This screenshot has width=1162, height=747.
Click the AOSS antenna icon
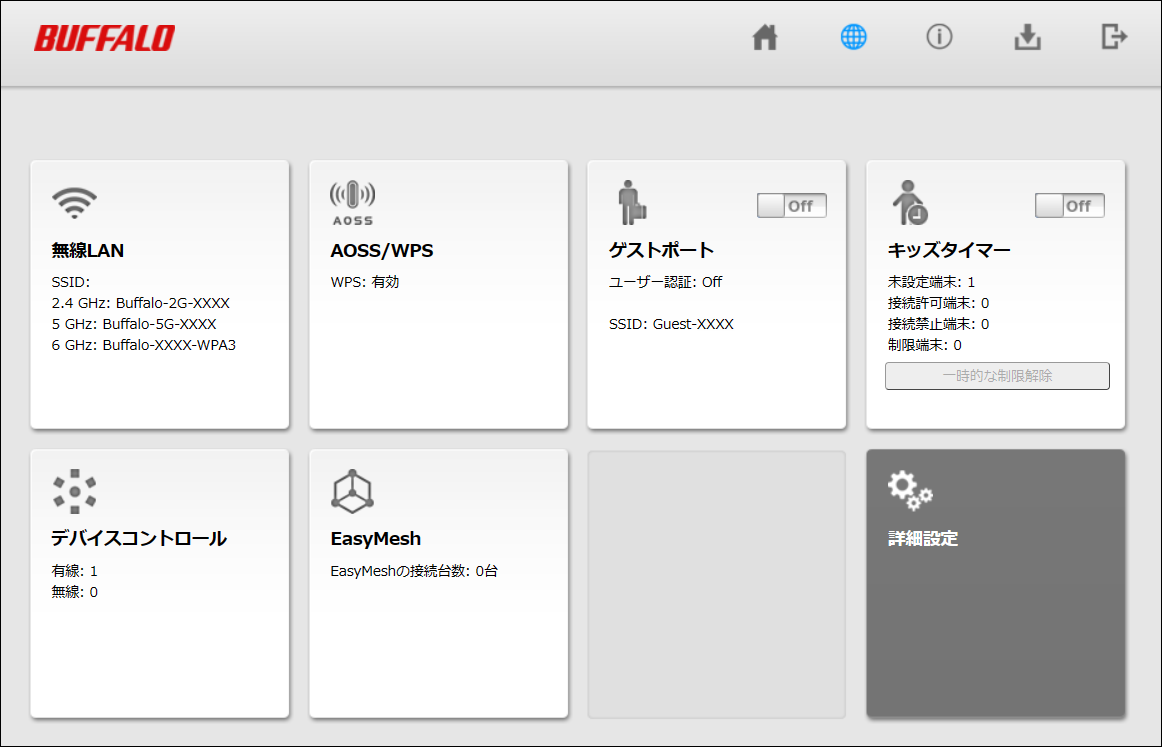tap(352, 203)
